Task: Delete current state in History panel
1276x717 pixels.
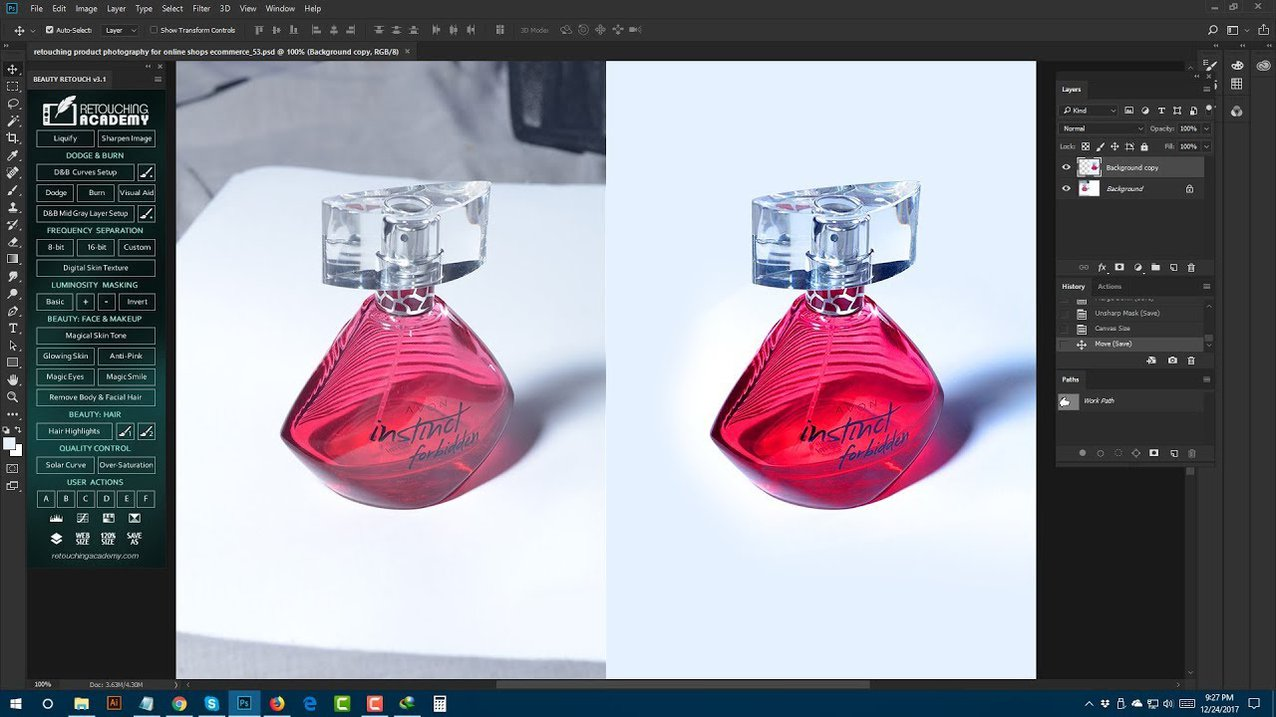Action: tap(1191, 360)
